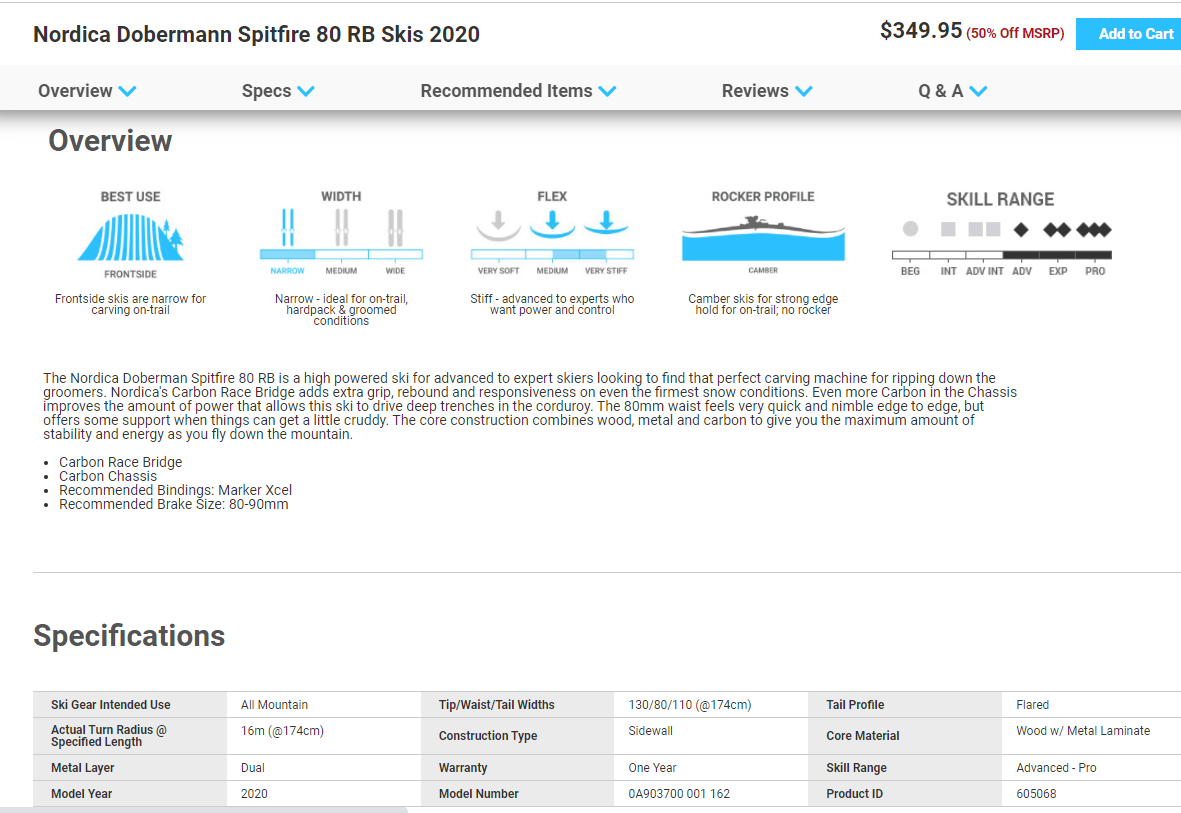The image size is (1181, 813).
Task: Click the 50% Off MSRP label
Action: 1015,33
